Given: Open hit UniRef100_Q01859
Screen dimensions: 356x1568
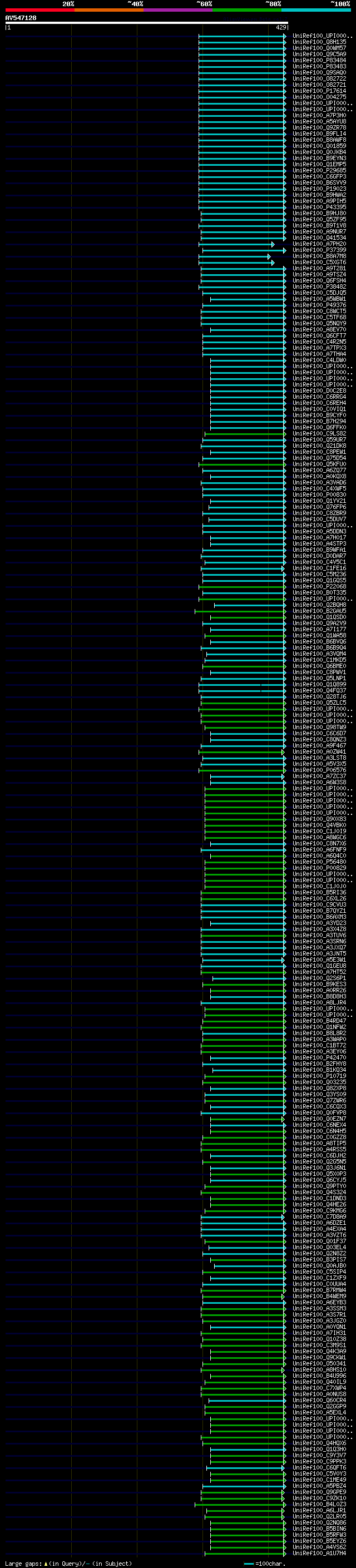Looking at the screenshot, I should pyautogui.click(x=319, y=146).
